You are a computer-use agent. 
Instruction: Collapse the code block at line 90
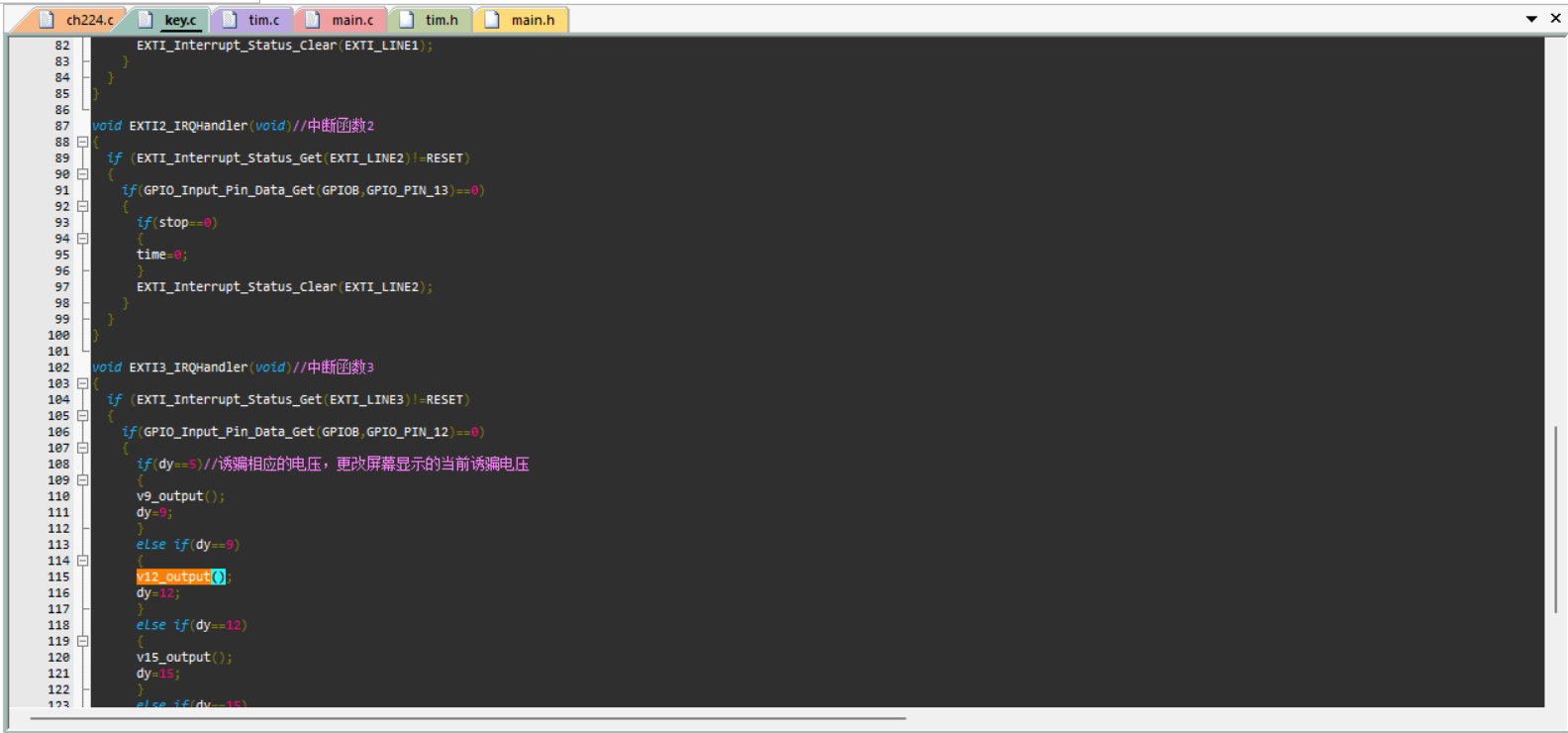(x=83, y=174)
